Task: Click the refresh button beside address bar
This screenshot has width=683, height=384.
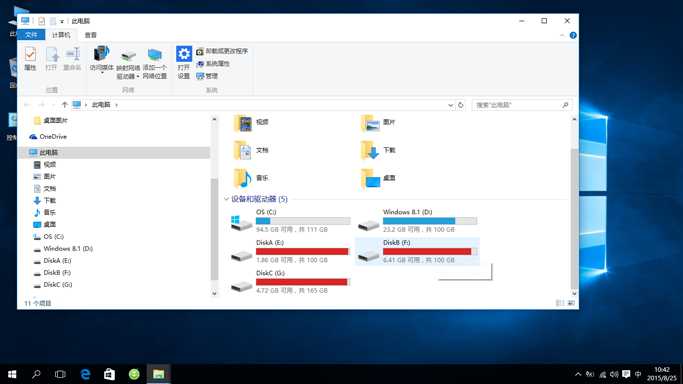Action: tap(460, 105)
